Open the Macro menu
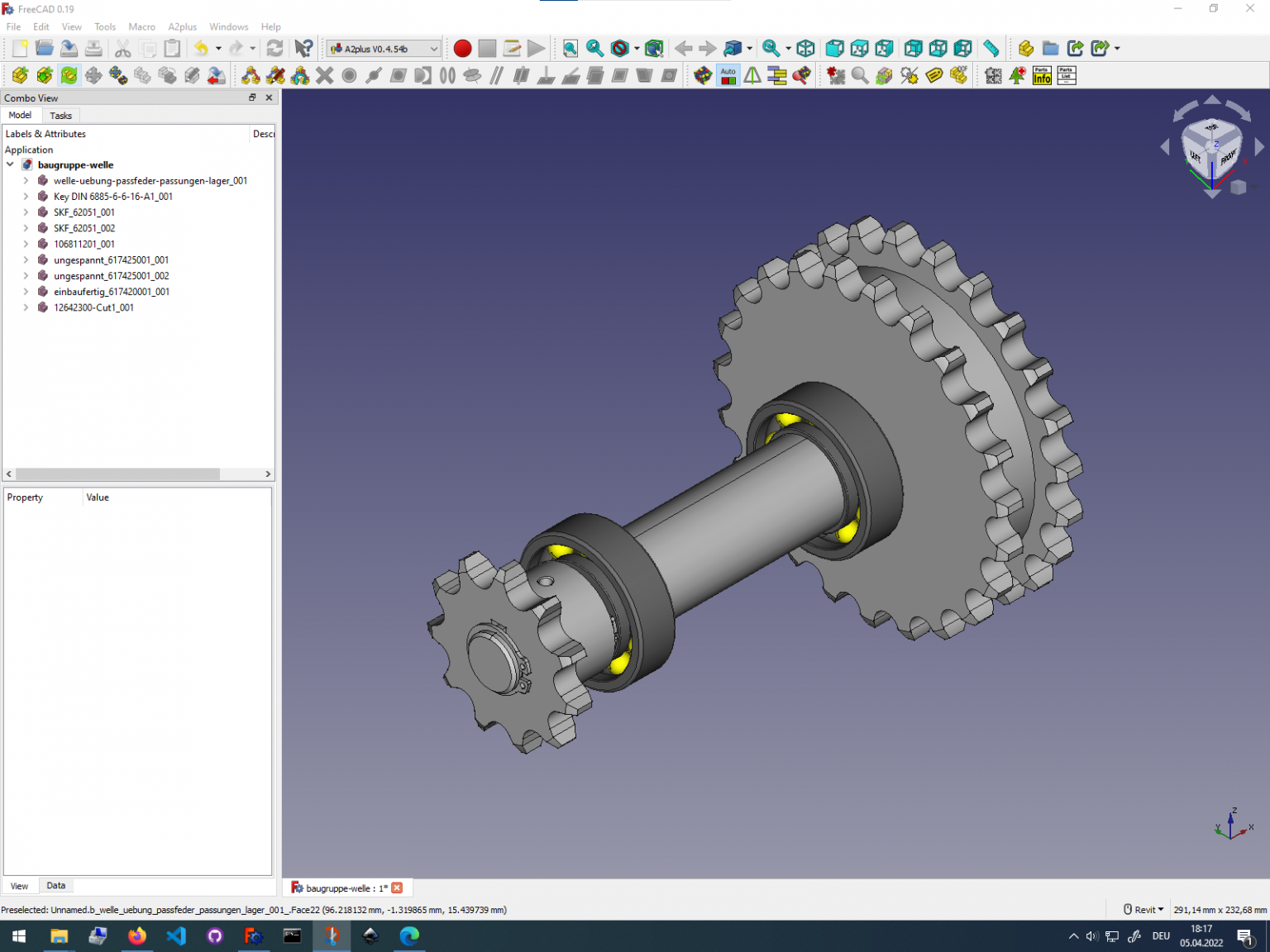 pos(141,26)
